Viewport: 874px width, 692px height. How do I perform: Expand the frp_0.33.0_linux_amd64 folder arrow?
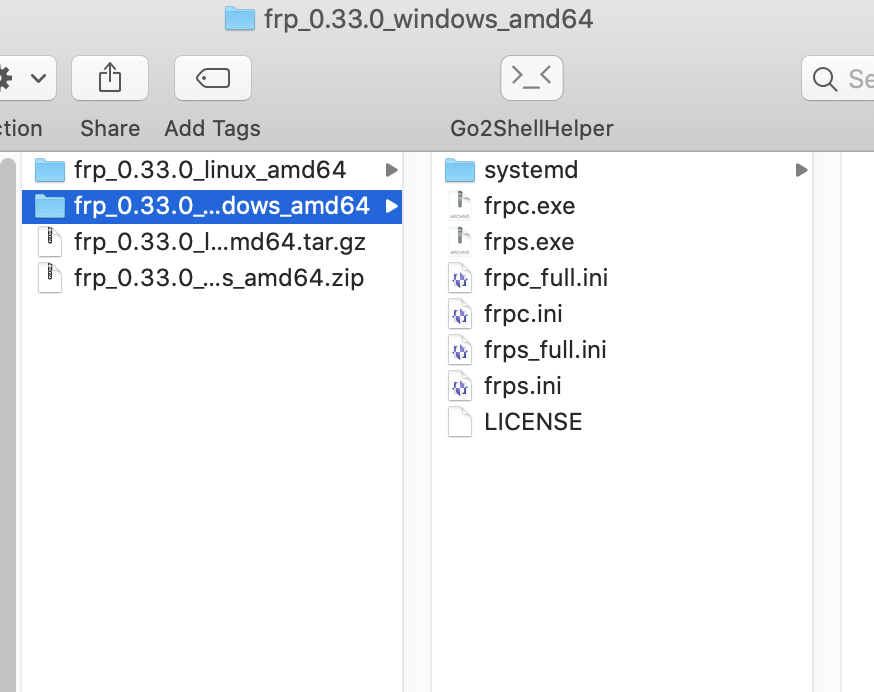pos(391,170)
